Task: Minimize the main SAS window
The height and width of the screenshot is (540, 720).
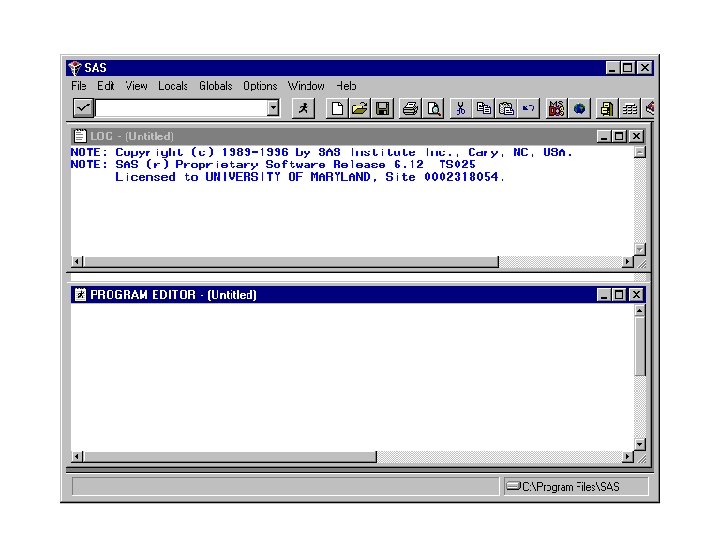Action: (611, 68)
